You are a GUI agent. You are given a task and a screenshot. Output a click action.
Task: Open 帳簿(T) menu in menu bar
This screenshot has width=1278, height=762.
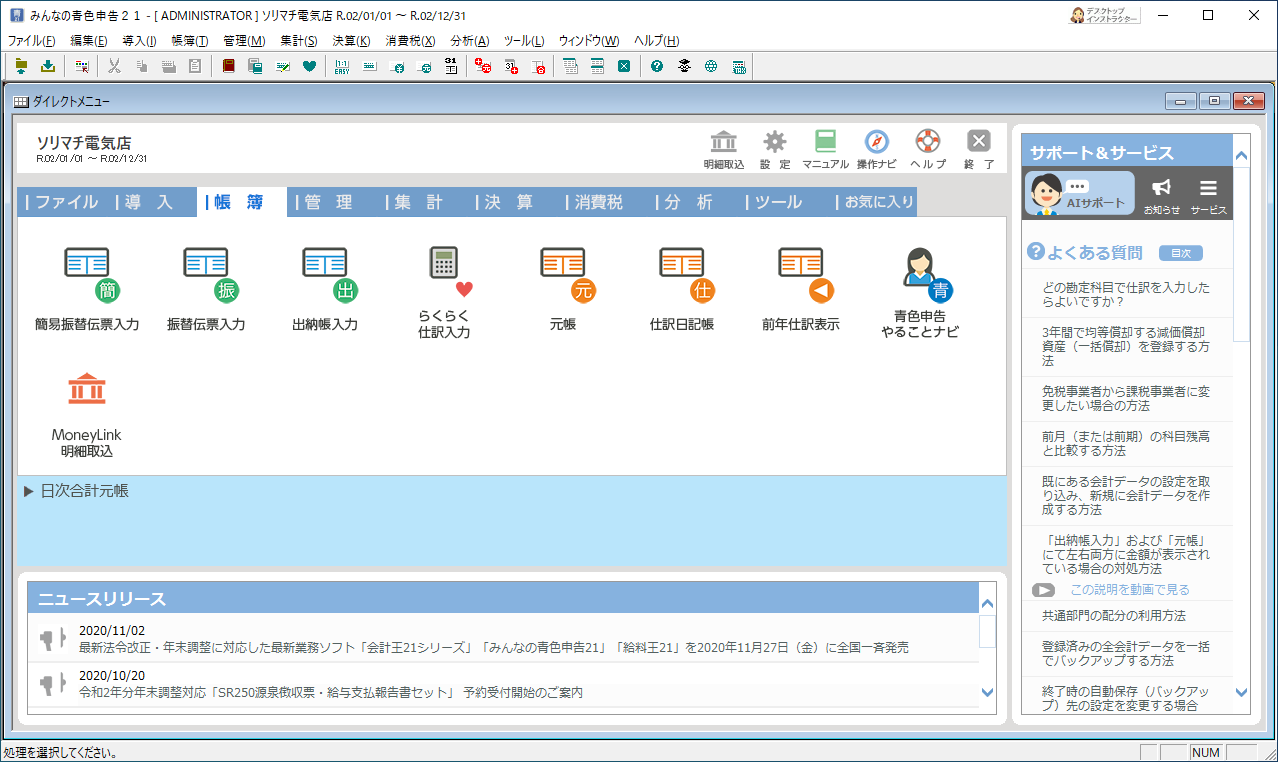[190, 41]
